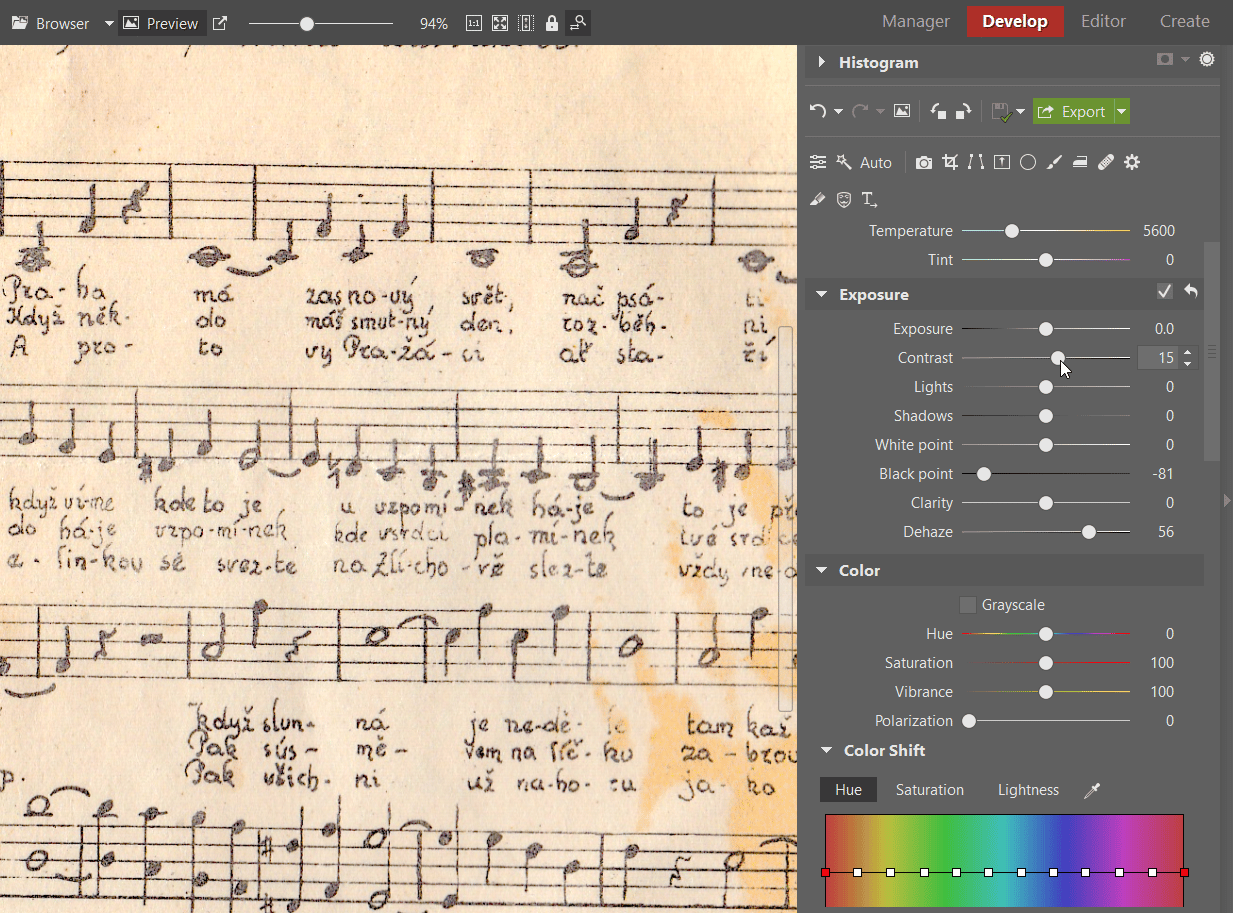Select the Crop tool
The height and width of the screenshot is (913, 1233).
949,161
